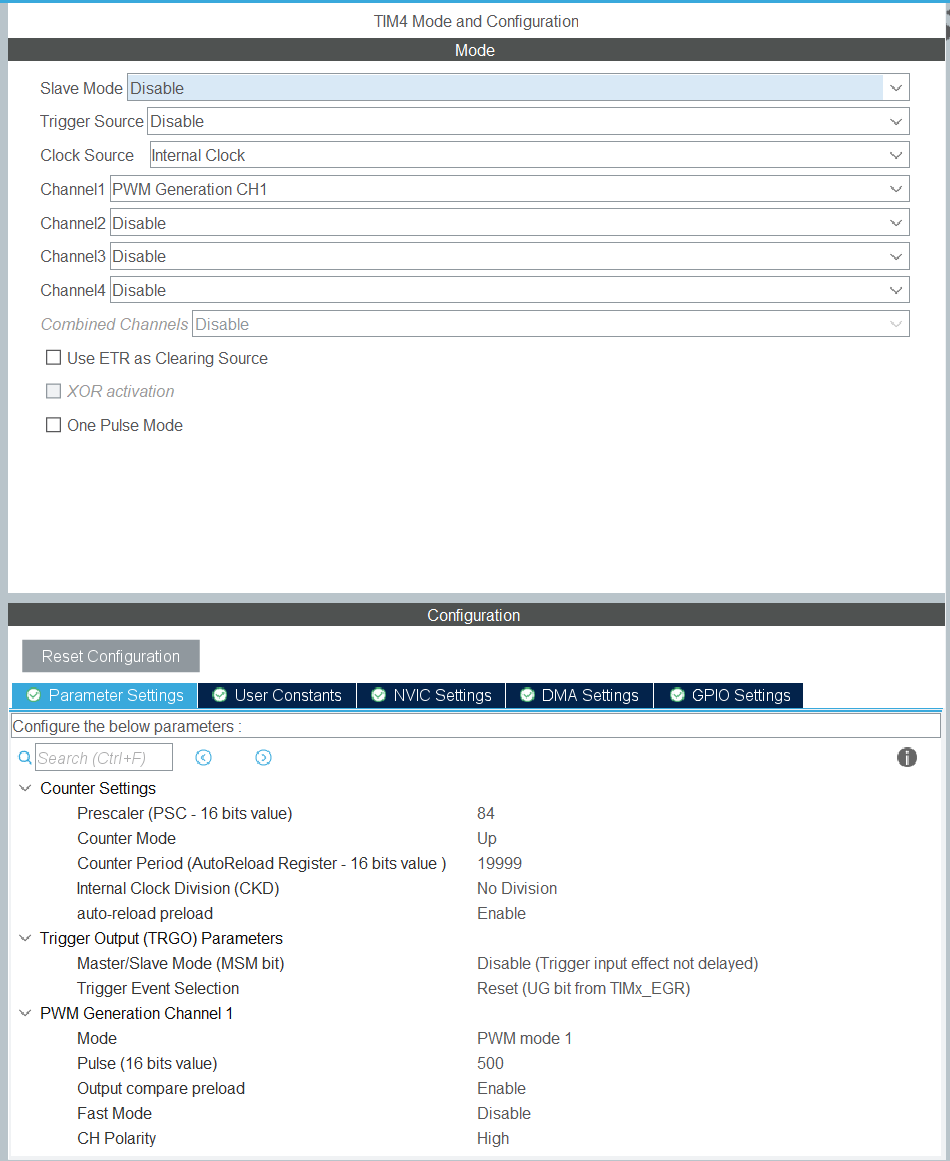Open the Trigger Source dropdown

528,121
